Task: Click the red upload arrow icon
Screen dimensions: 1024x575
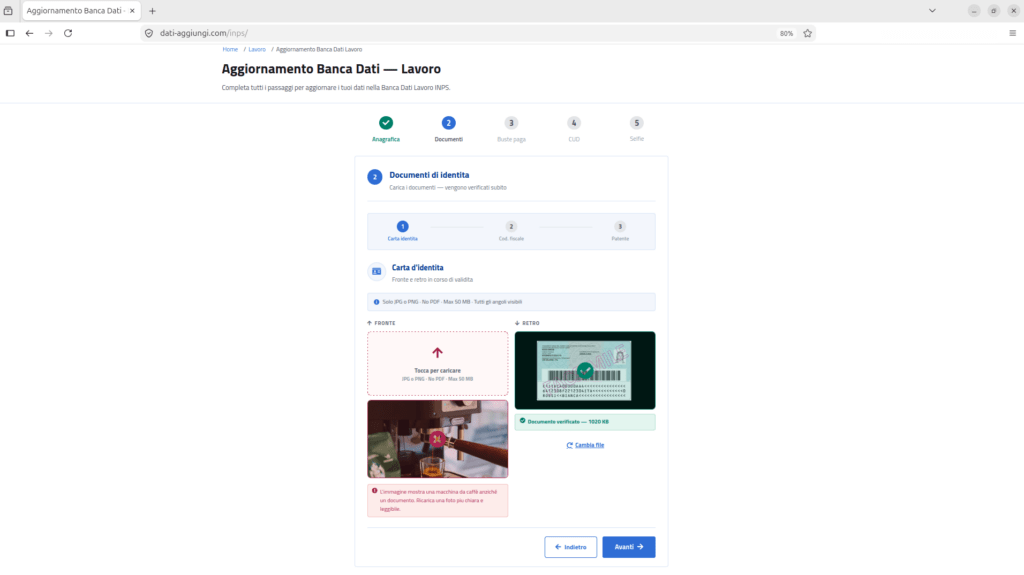Action: tap(438, 353)
